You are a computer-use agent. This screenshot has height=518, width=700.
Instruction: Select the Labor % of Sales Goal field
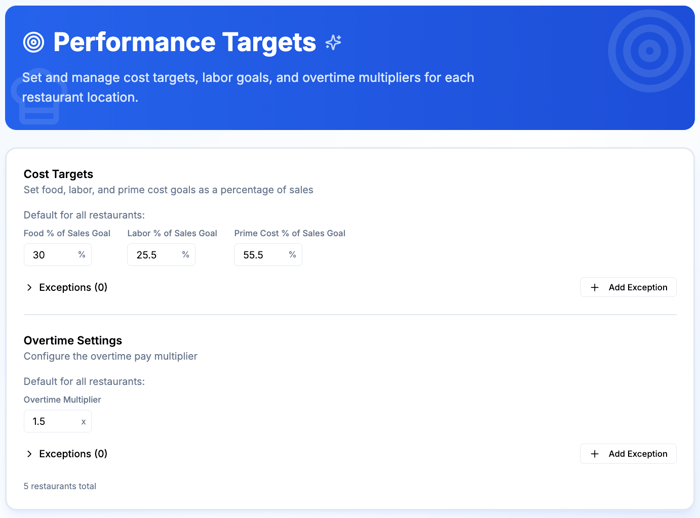coord(153,255)
